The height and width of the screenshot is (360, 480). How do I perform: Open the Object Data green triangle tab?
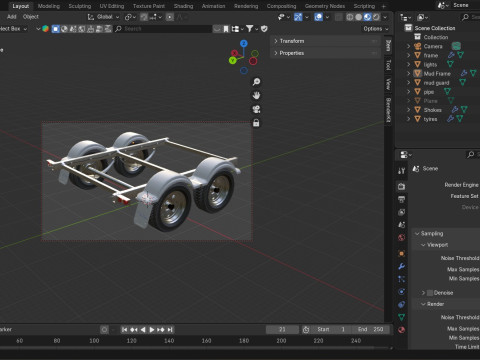(401, 317)
